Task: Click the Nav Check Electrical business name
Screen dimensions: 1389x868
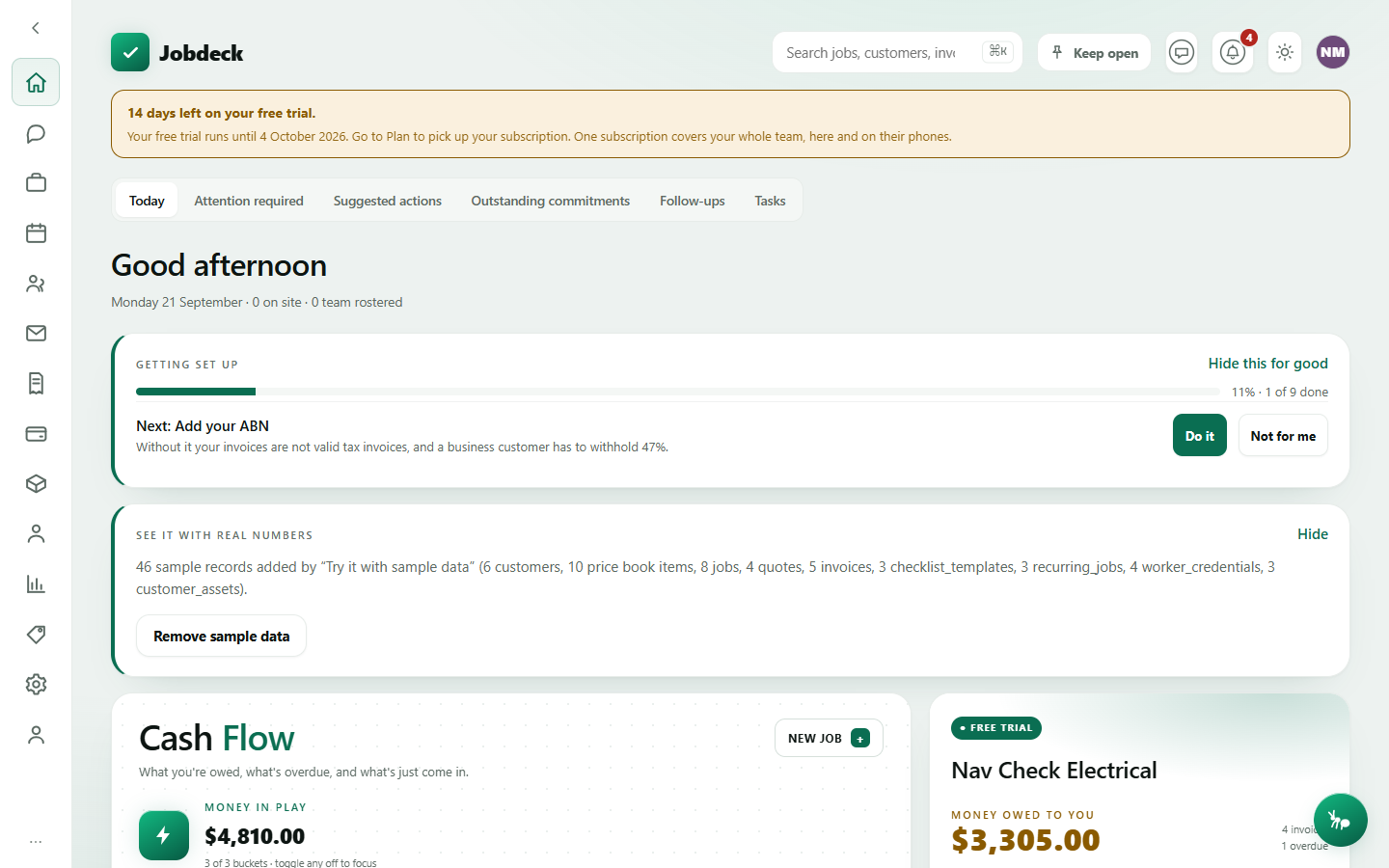Action: [x=1054, y=771]
